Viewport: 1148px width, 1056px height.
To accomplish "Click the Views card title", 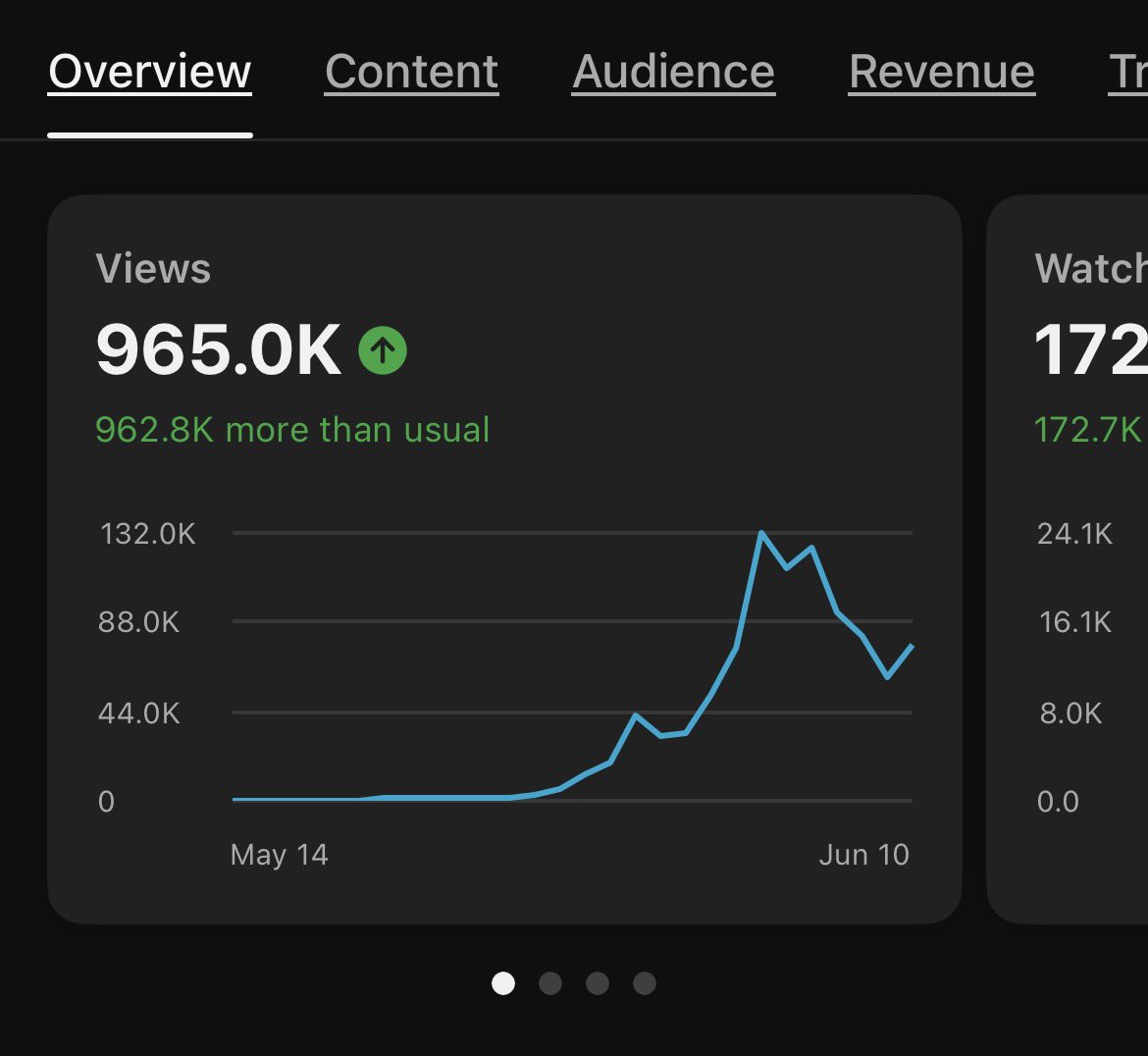I will (x=153, y=268).
